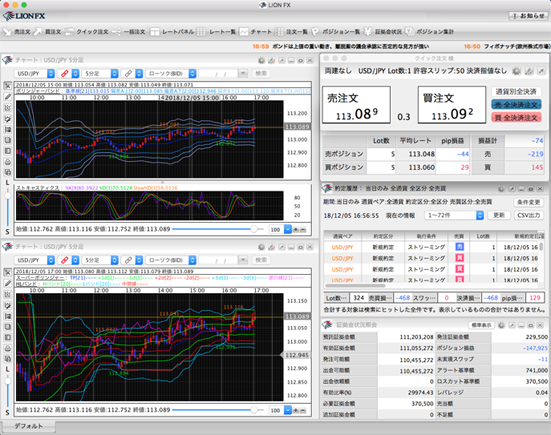Open settings gear of 証拠金状況照会 window
This screenshot has width=551, height=435.
point(501,325)
